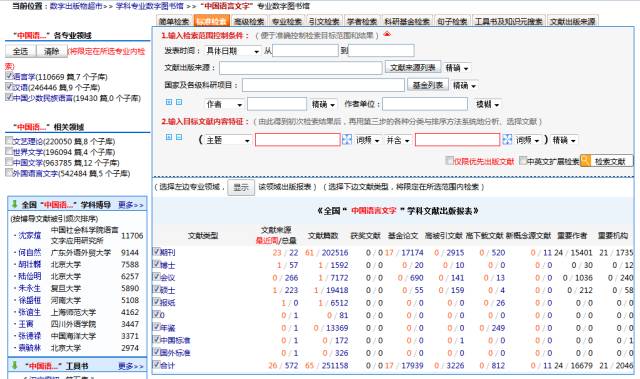The width and height of the screenshot is (640, 379).
Task: Check the 世界文学 related field
Action: (x=9, y=151)
